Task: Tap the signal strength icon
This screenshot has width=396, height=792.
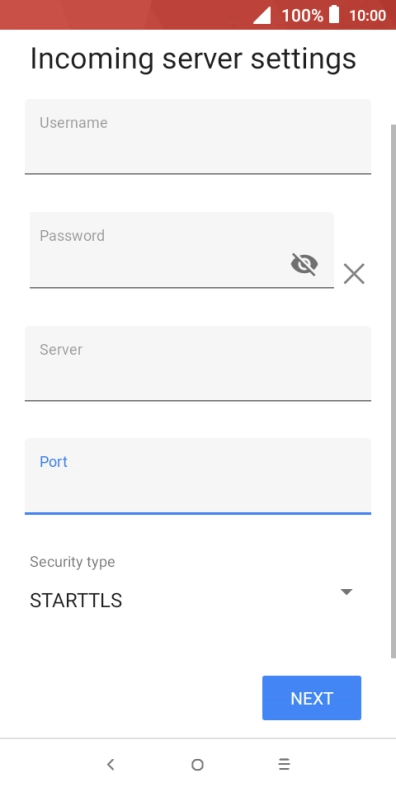Action: tap(262, 15)
